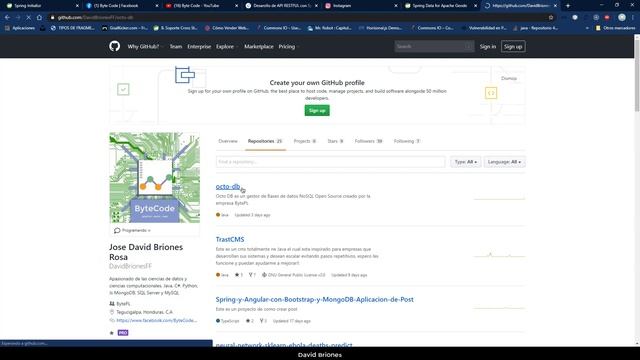Open the Mr. Robot bookmark

click(330, 28)
